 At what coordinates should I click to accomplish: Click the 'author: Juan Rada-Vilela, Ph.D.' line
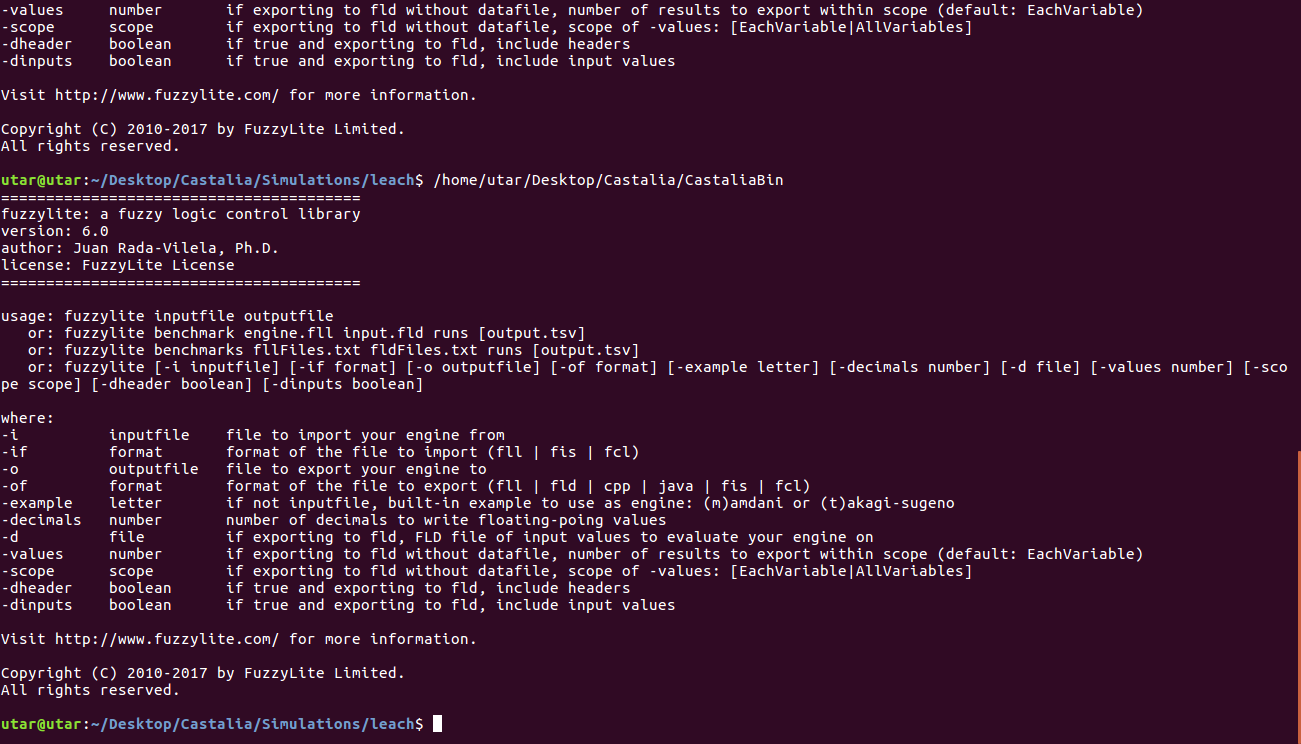click(140, 248)
